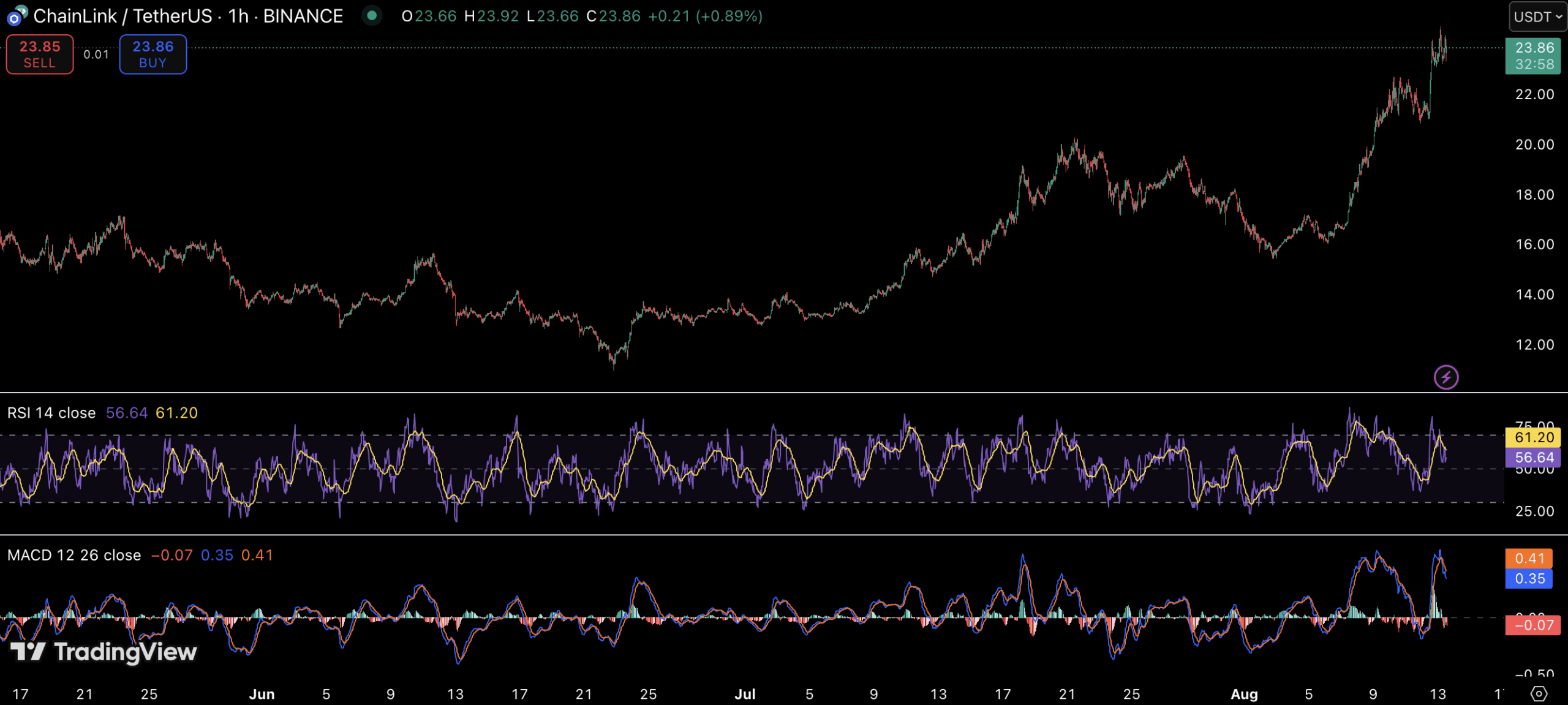1568x705 pixels.
Task: Click the 0.01 spread value
Action: pyautogui.click(x=96, y=55)
